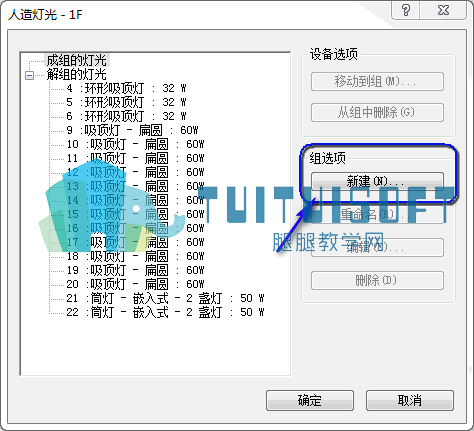Select light 11 吸顶灯 扁圆 60W
This screenshot has height=431, width=474.
tap(135, 158)
